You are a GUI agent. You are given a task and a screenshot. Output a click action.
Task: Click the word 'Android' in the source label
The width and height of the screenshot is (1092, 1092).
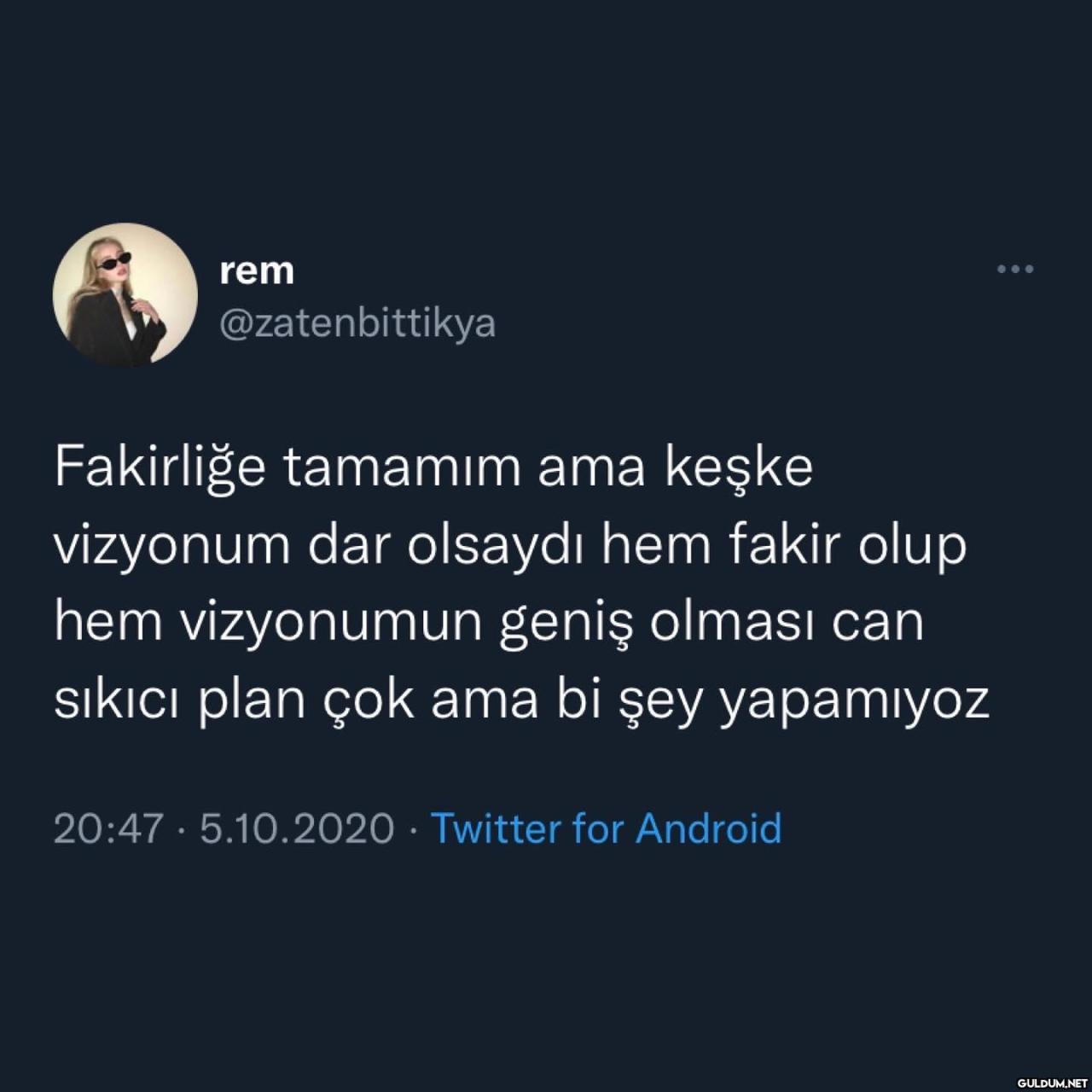(x=709, y=828)
